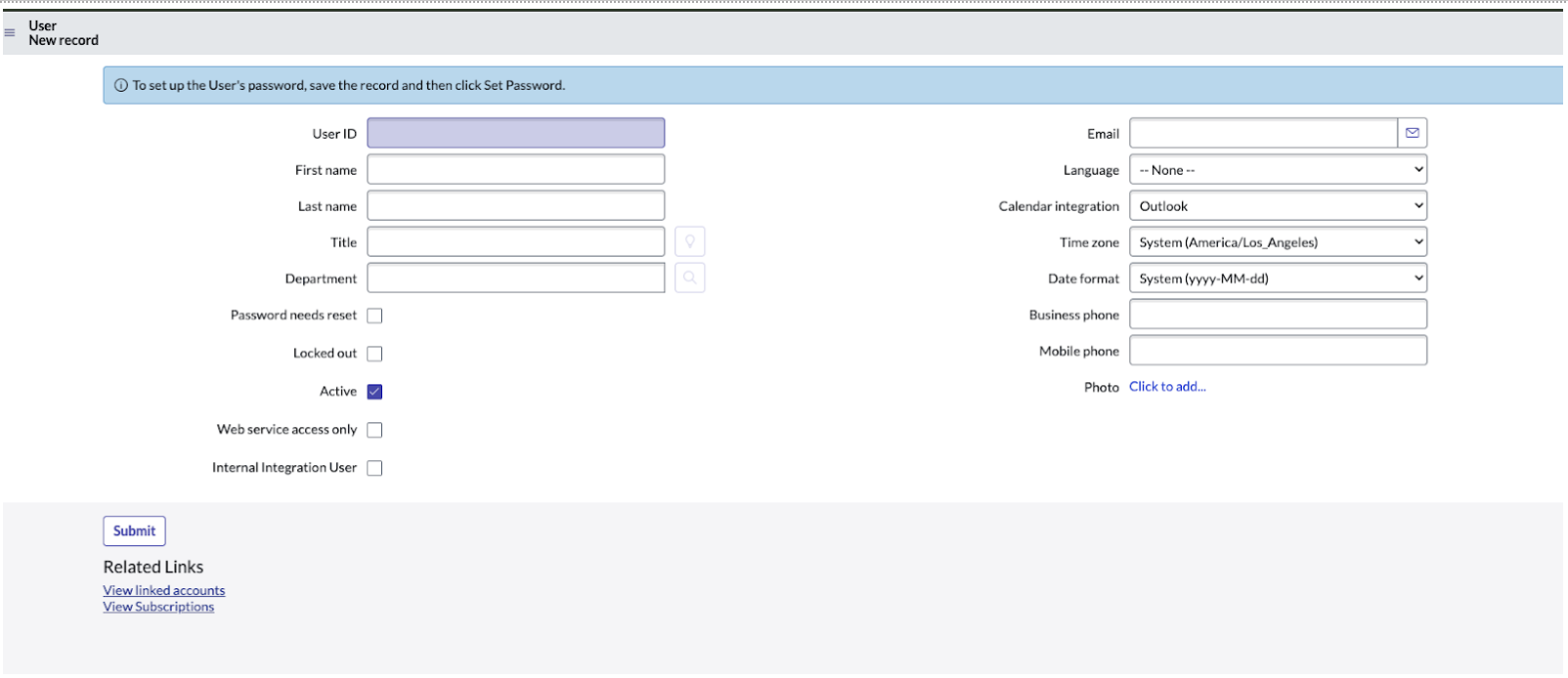Uncheck the Active checkbox
This screenshot has height=678, width=1568.
coord(374,392)
